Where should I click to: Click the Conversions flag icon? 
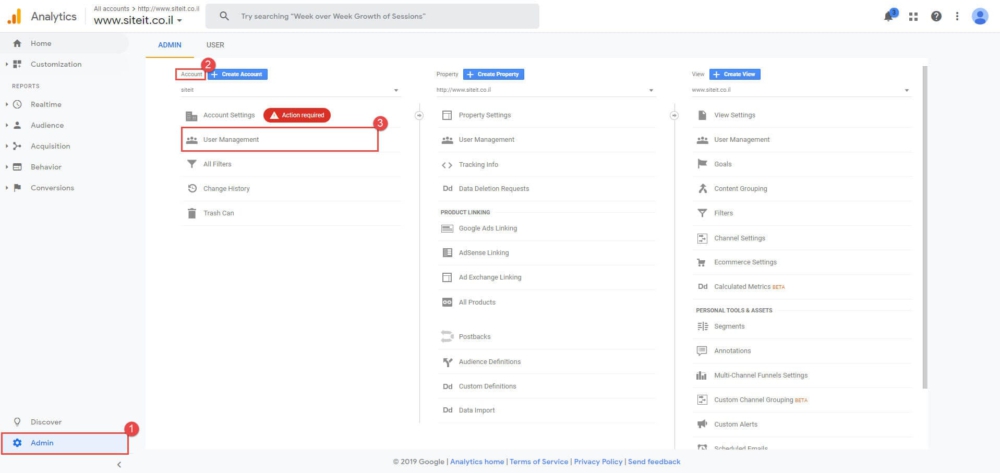pyautogui.click(x=17, y=188)
